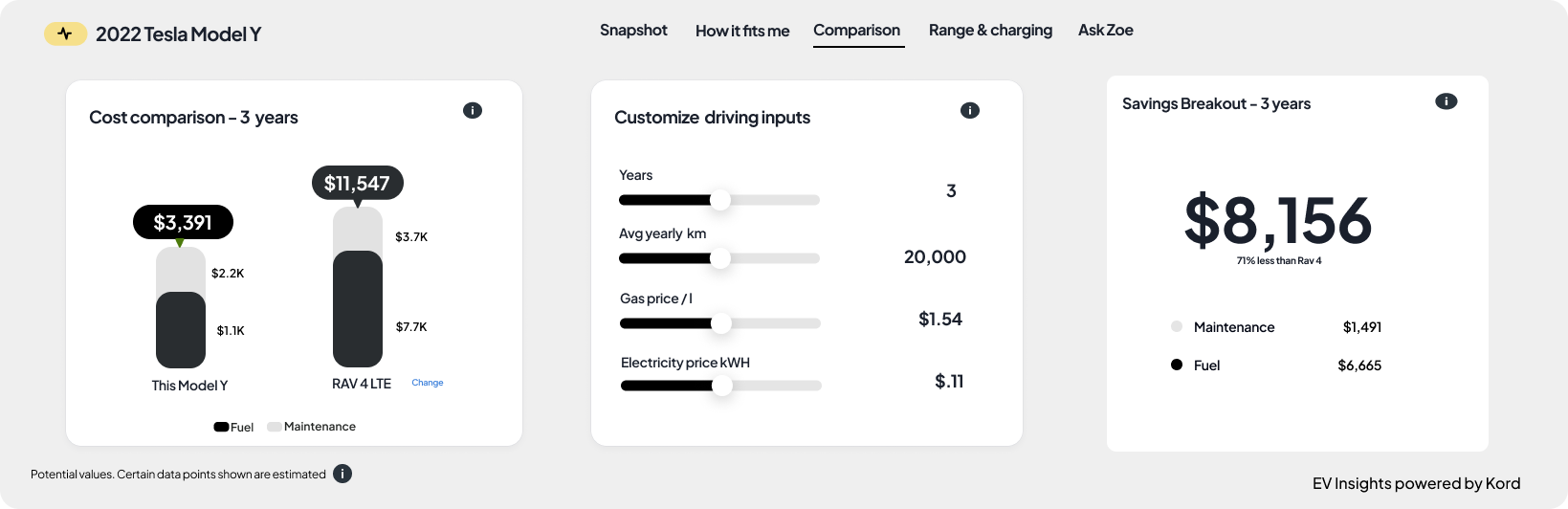This screenshot has width=1568, height=509.
Task: Click the Years slider handle
Action: click(x=720, y=200)
